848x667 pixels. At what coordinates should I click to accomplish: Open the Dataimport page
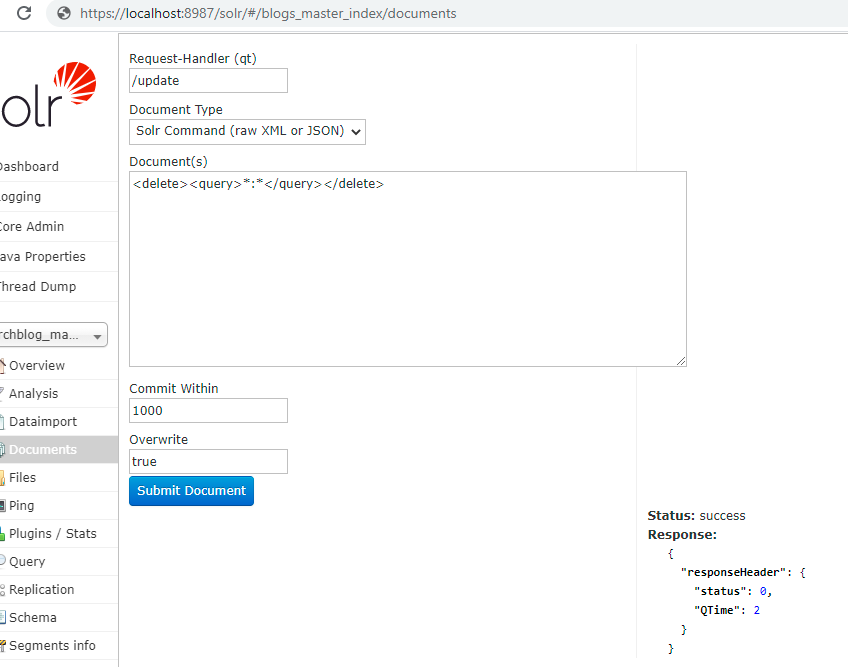click(x=43, y=421)
